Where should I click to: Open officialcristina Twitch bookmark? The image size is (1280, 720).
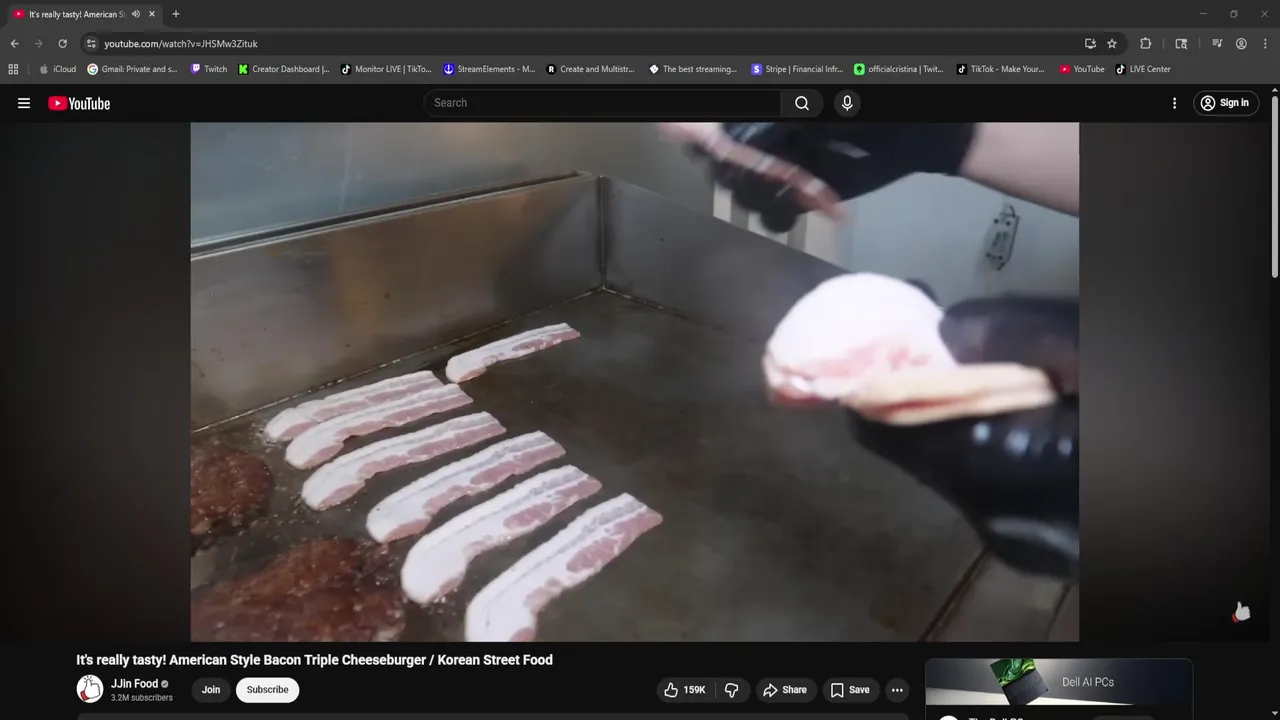click(x=899, y=69)
